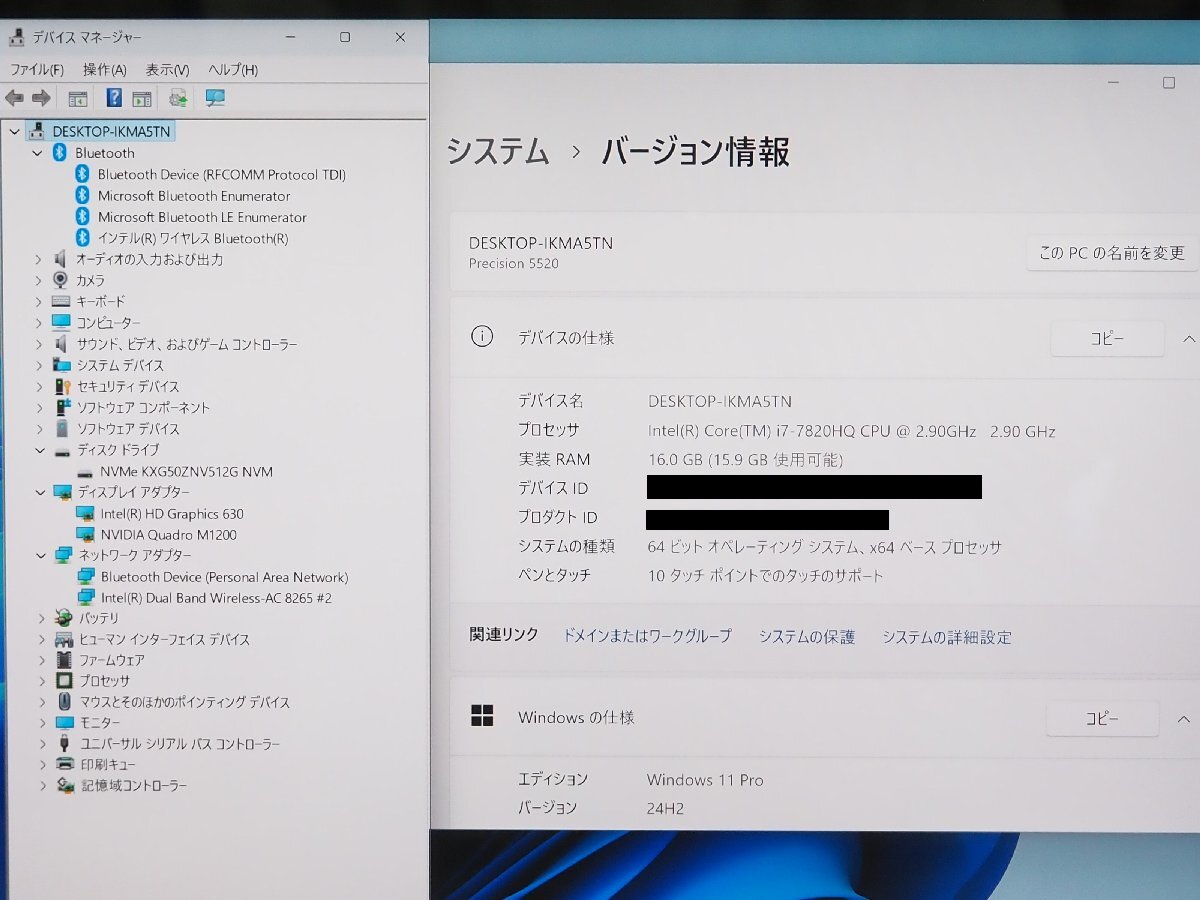The height and width of the screenshot is (900, 1200).
Task: Click the プロセッサ processor category icon
Action: 64,681
